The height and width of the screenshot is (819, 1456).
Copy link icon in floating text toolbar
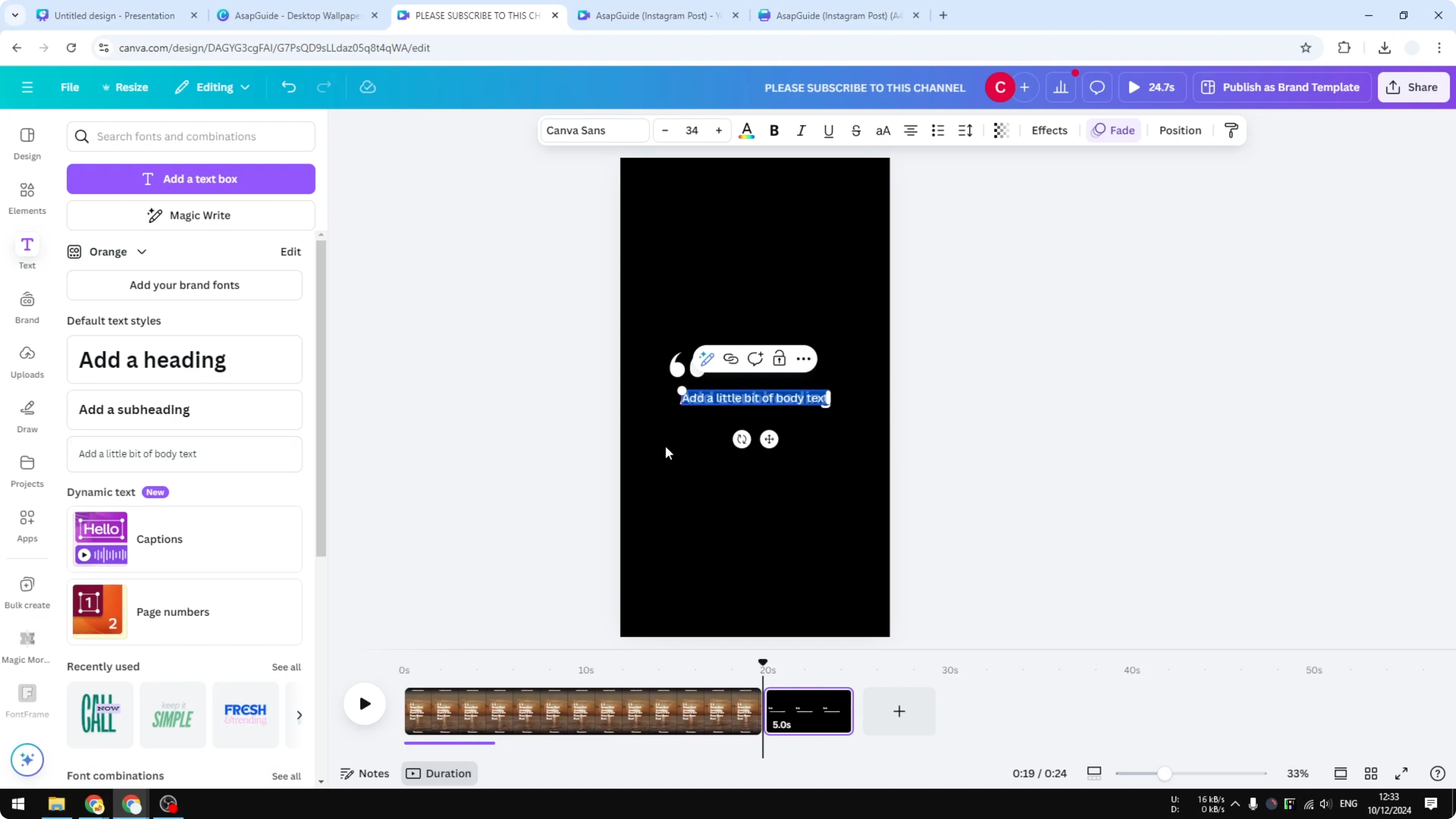click(x=731, y=358)
